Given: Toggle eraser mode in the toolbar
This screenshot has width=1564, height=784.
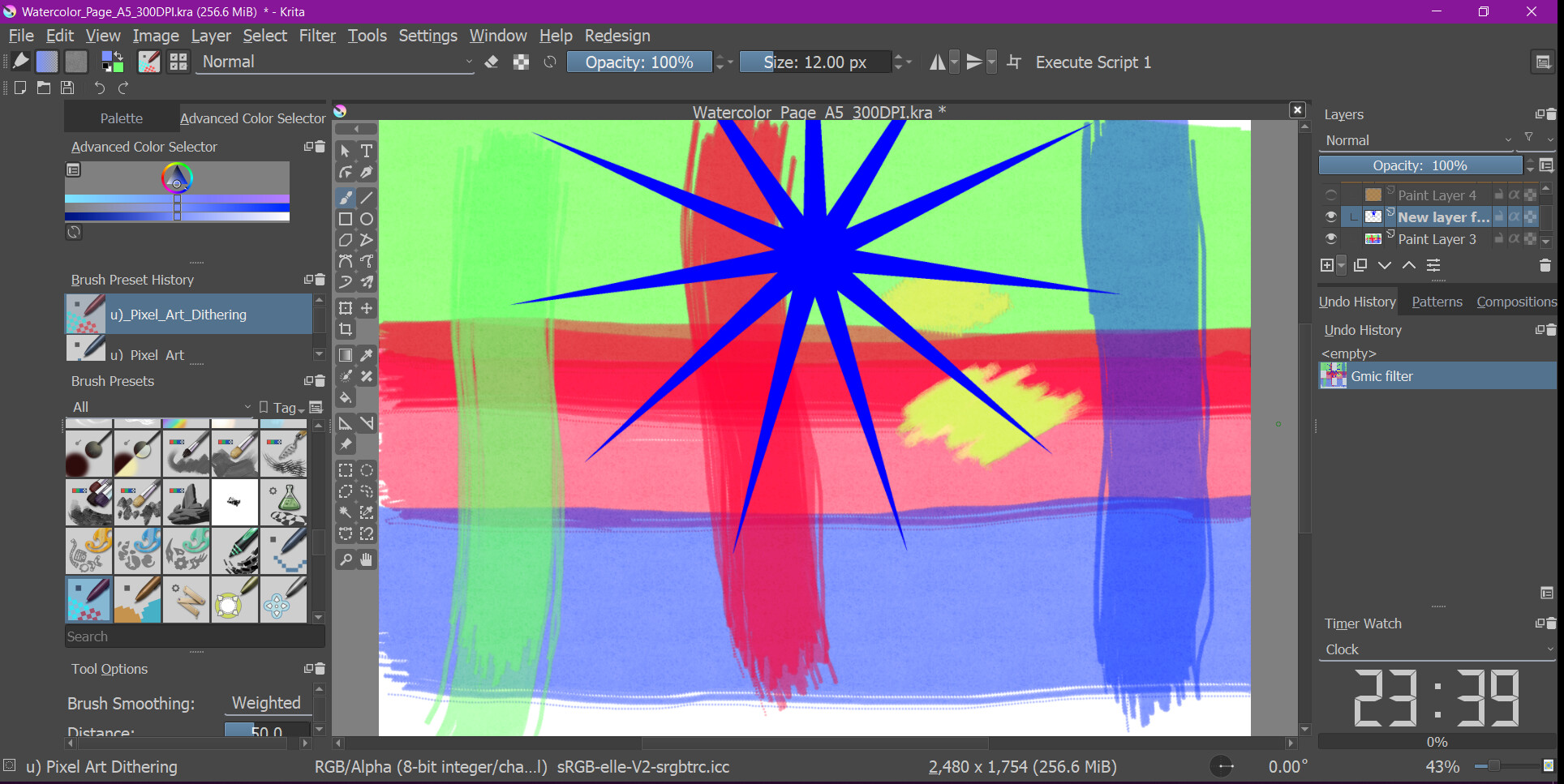Looking at the screenshot, I should tap(492, 62).
